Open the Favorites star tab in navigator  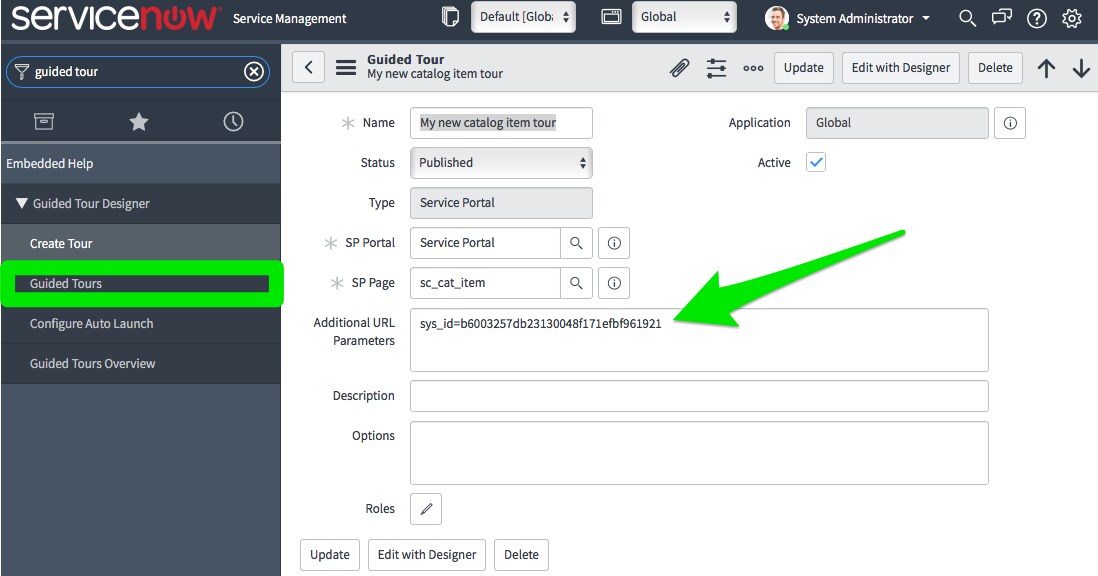pos(138,121)
